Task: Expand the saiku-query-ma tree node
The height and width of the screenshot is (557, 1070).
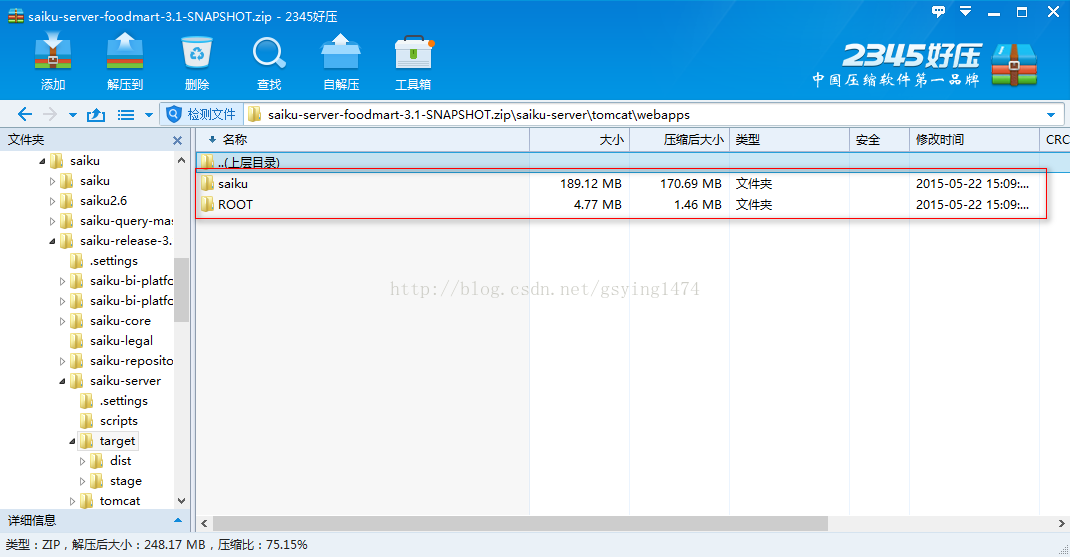Action: click(53, 221)
